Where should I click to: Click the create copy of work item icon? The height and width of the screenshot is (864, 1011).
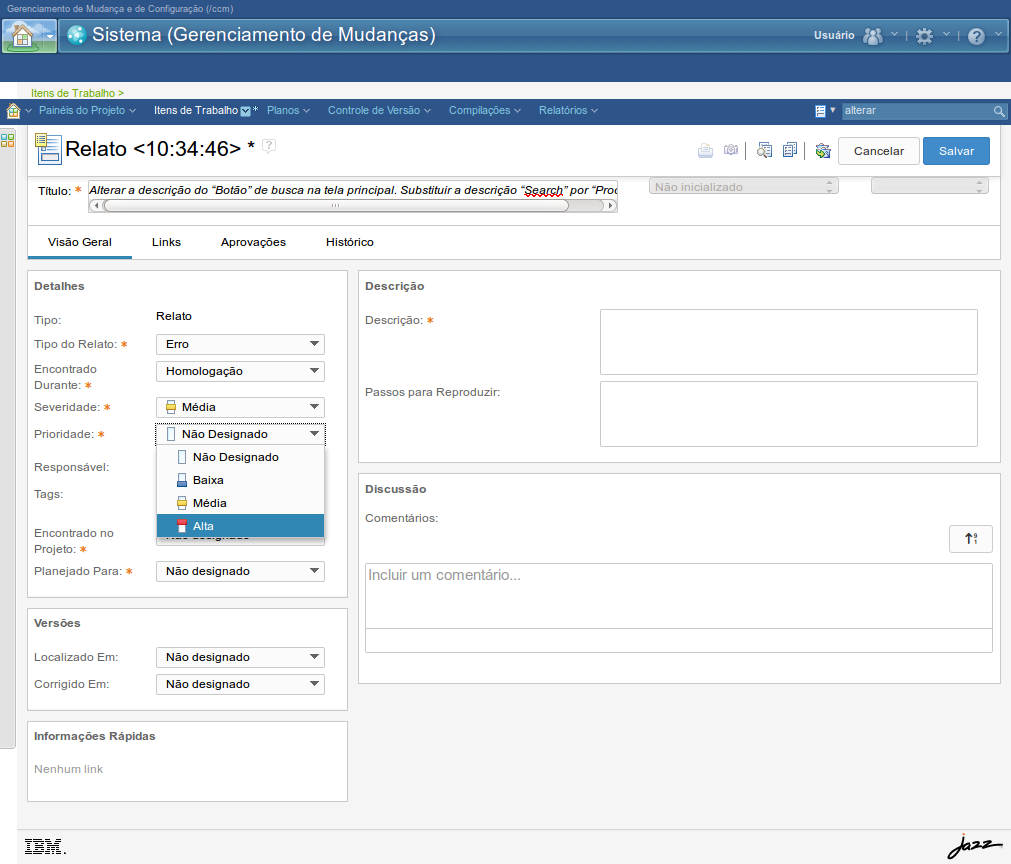click(790, 150)
